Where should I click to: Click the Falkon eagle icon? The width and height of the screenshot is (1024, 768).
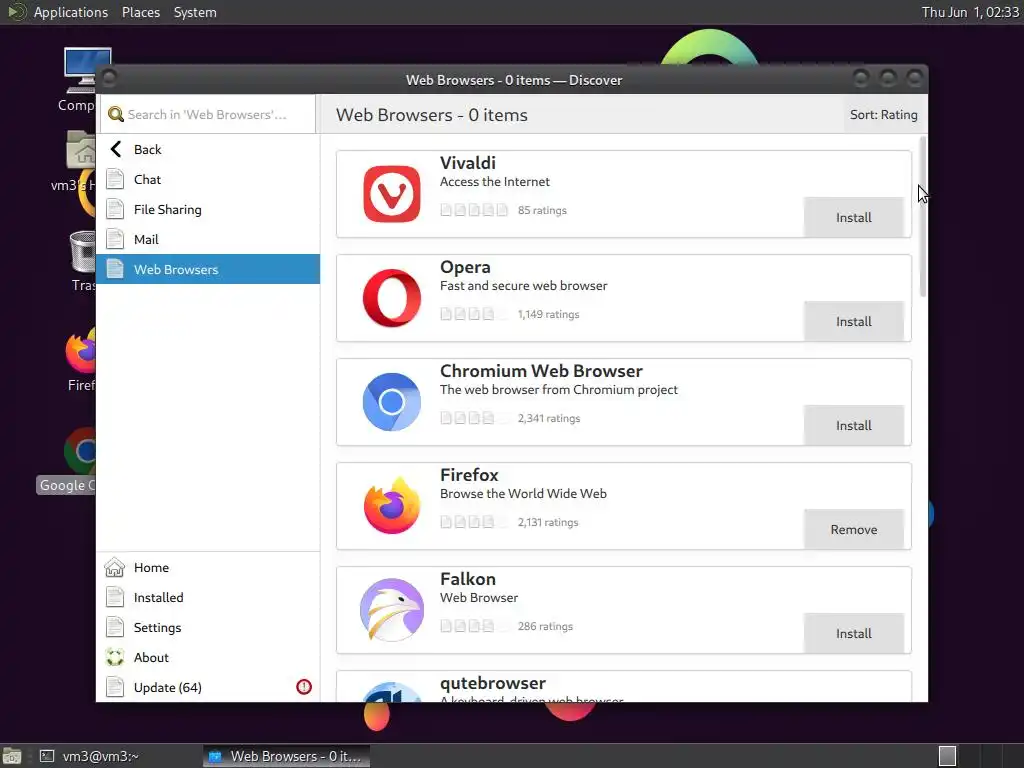[392, 609]
